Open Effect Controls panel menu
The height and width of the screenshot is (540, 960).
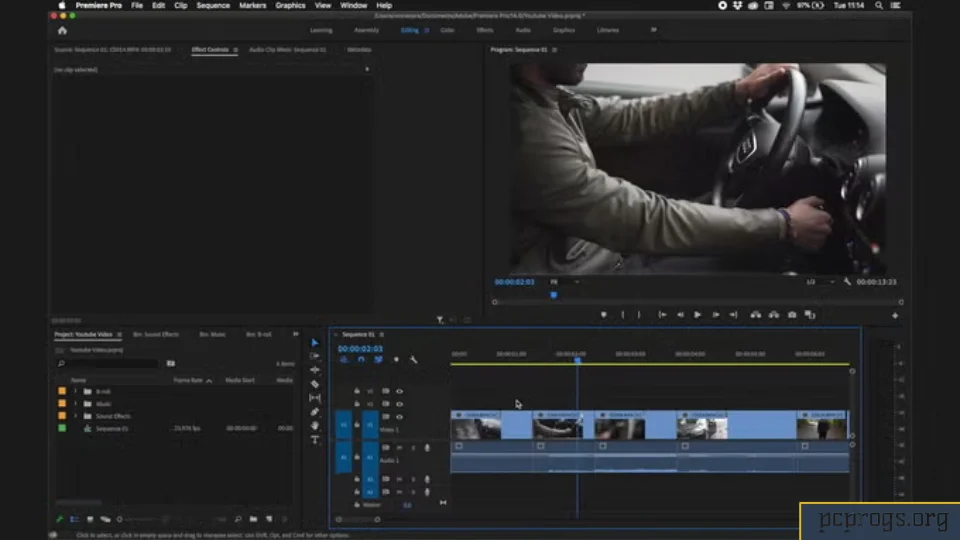(236, 50)
